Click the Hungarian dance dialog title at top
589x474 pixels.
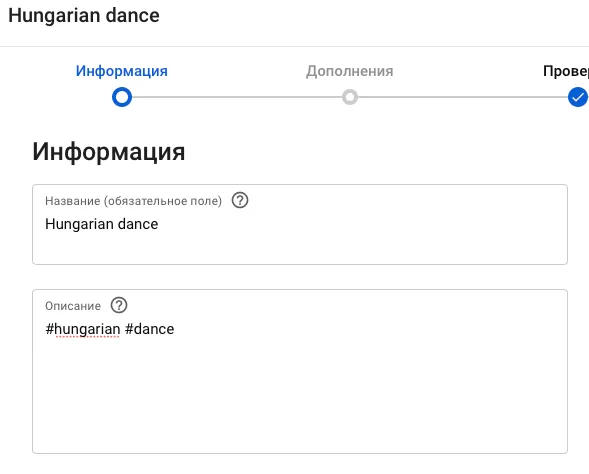[x=84, y=16]
